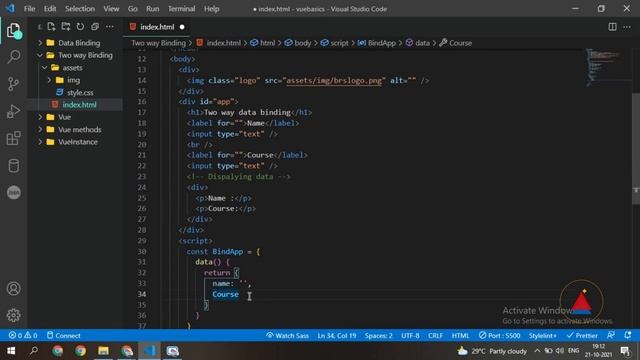640x360 pixels.
Task: Open the Extensions view
Action: coord(13,138)
